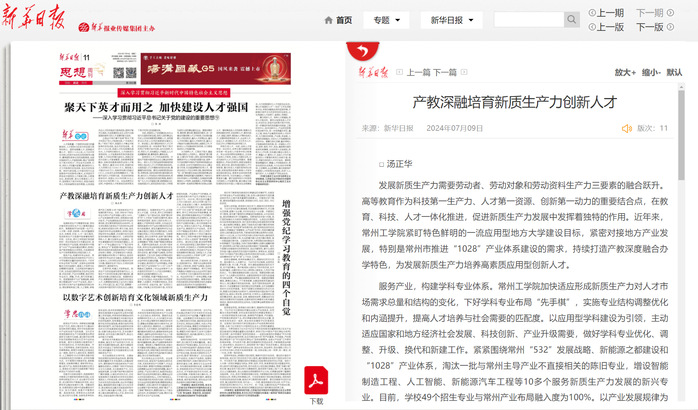
Task: Click the red PDF download icon
Action: 316,380
